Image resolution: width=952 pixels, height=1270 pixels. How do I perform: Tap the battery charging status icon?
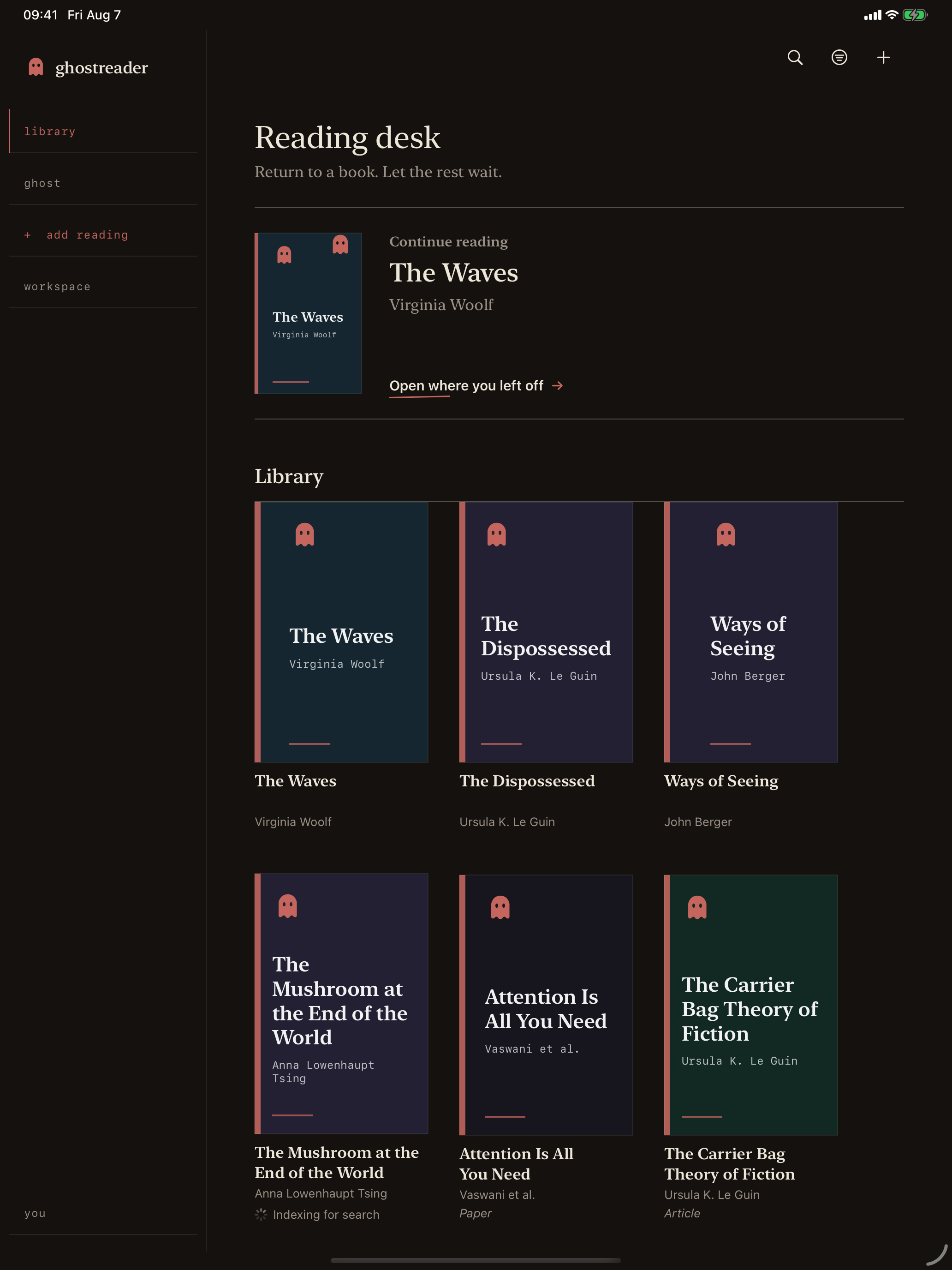point(915,15)
